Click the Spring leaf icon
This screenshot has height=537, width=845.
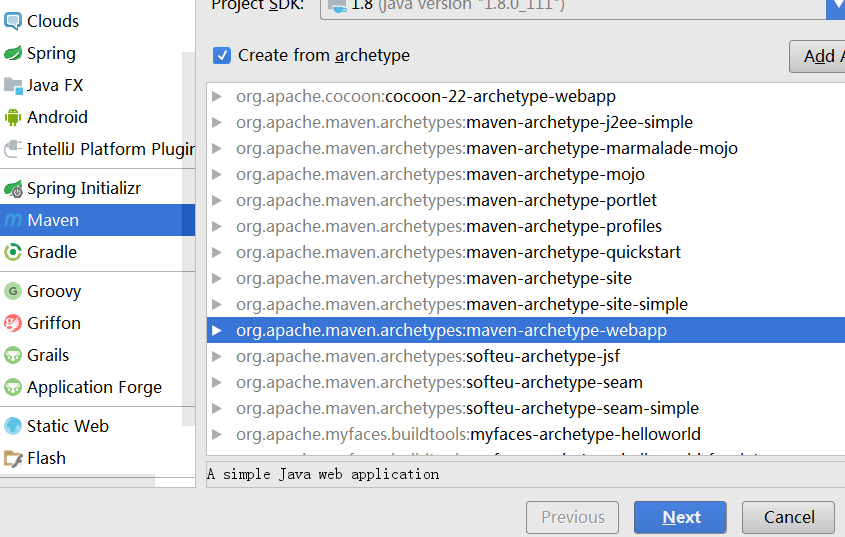point(12,53)
